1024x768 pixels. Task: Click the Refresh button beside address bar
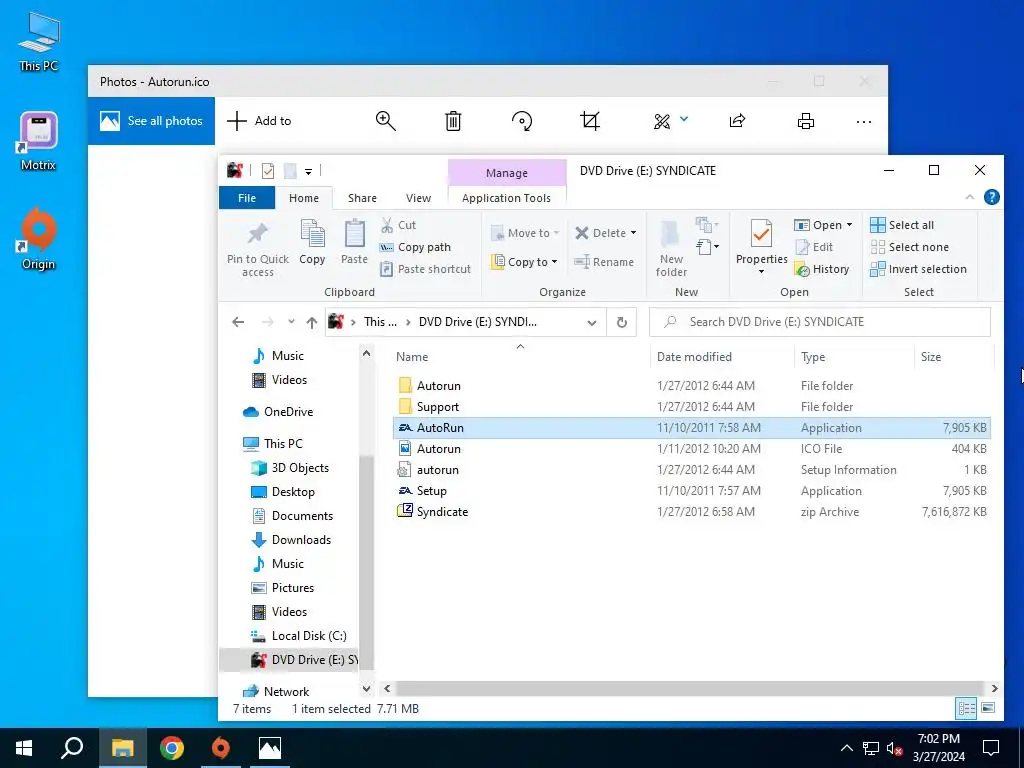pos(622,323)
